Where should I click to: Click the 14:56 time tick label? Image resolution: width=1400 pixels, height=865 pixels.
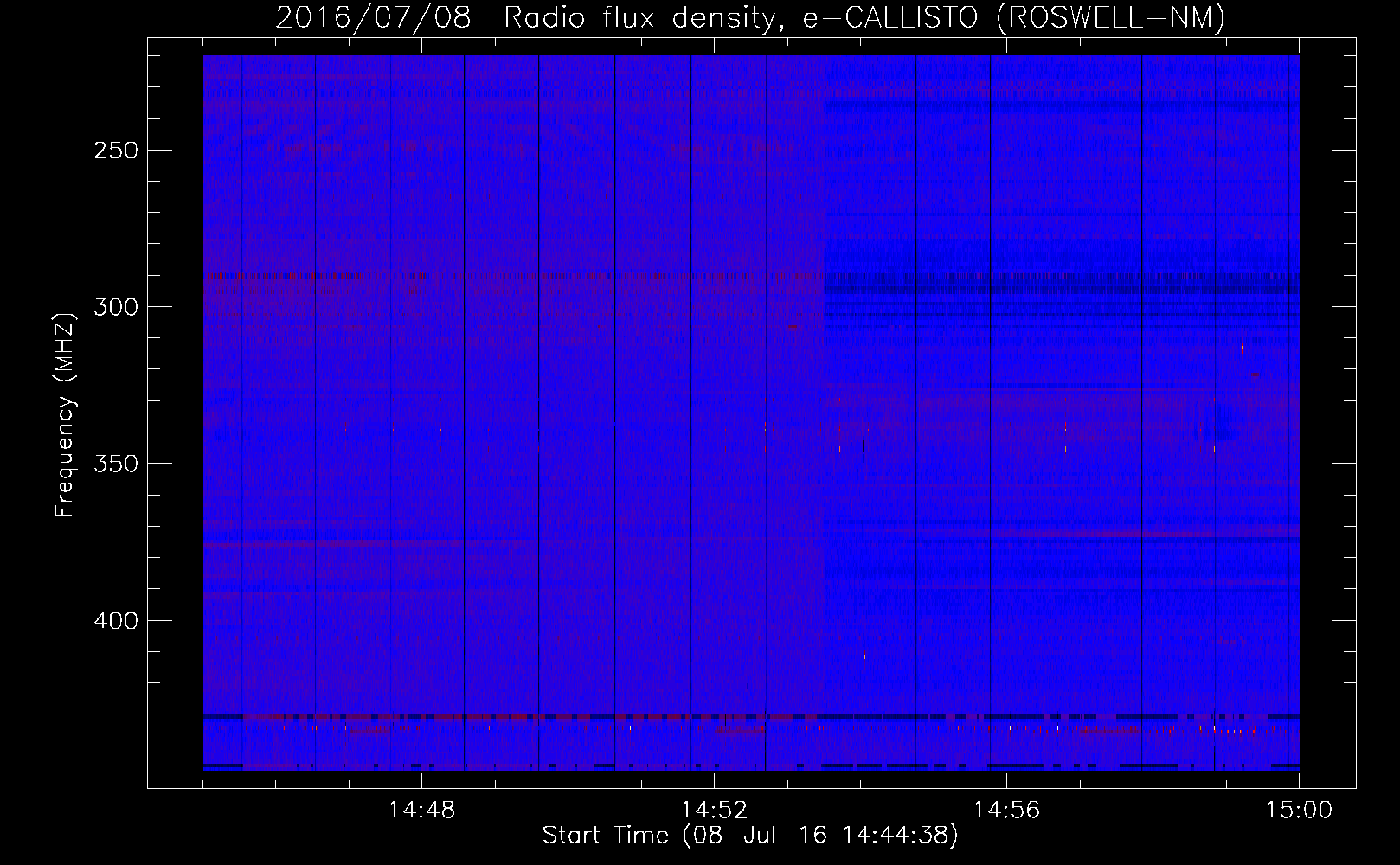pyautogui.click(x=1006, y=811)
